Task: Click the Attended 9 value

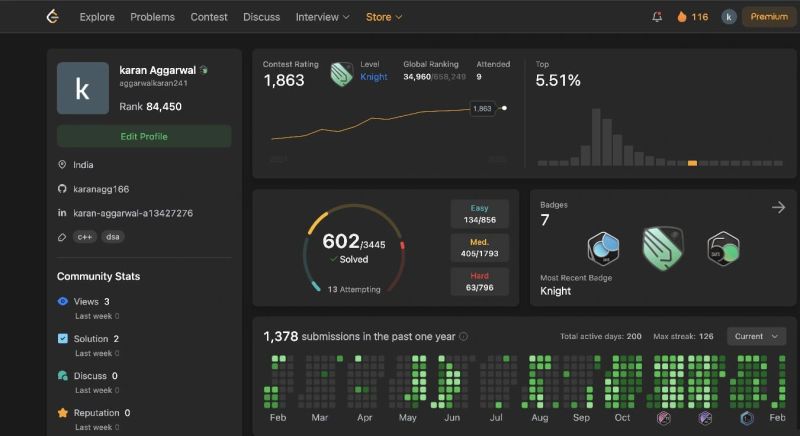Action: pyautogui.click(x=479, y=76)
